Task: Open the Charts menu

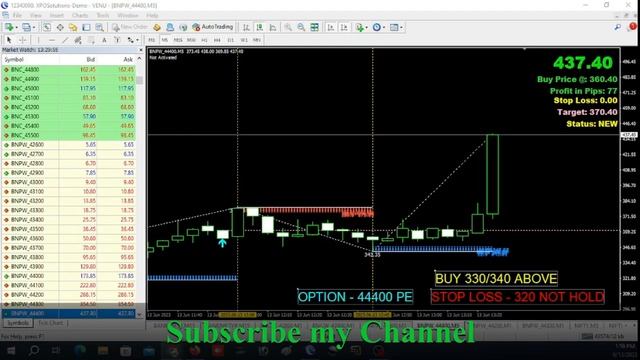Action: click(80, 16)
